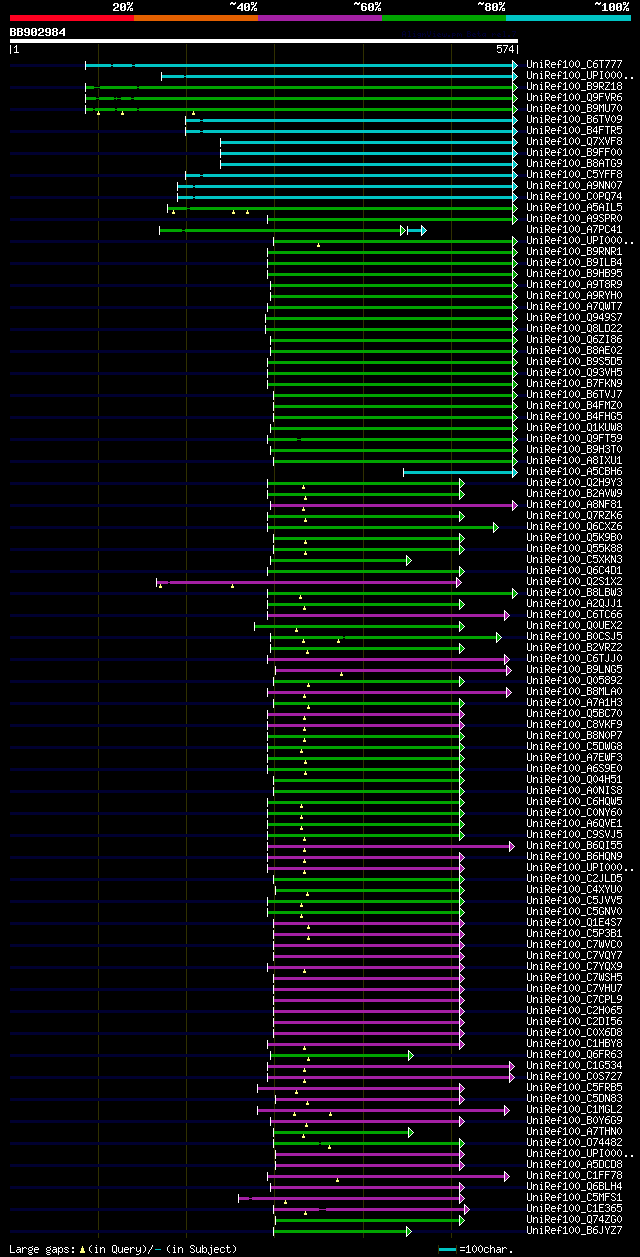Open entry UniRef100_C5XKN3
Viewport: 640px width, 1257px height.
click(x=574, y=559)
